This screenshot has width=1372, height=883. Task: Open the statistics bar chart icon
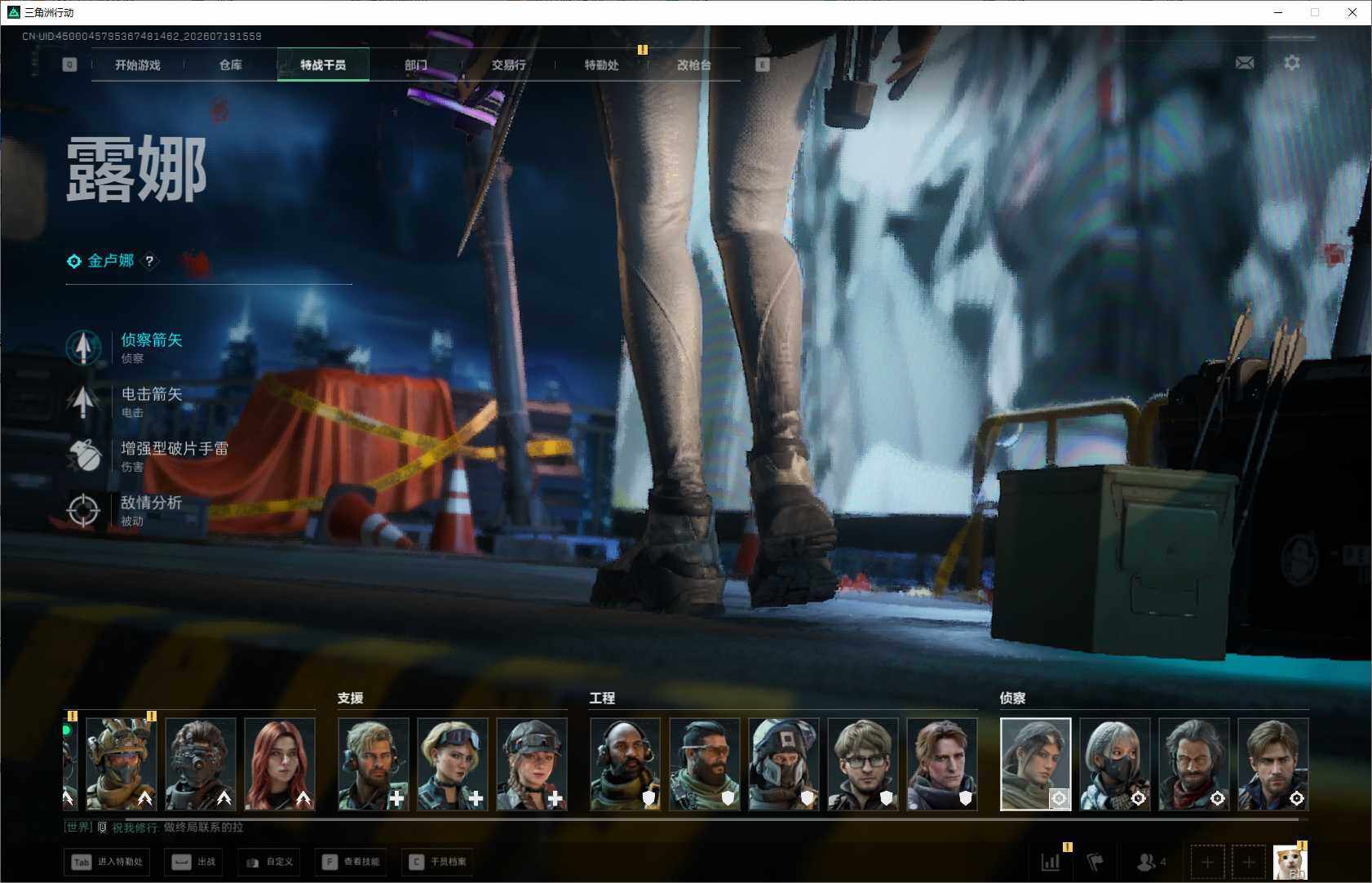tap(1051, 861)
